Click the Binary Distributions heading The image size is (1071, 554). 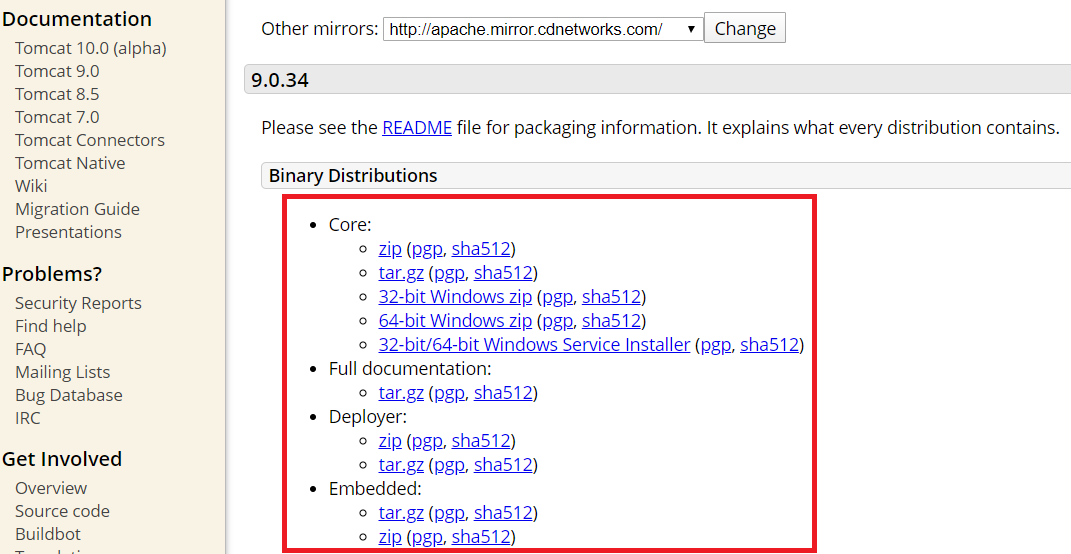(x=352, y=176)
